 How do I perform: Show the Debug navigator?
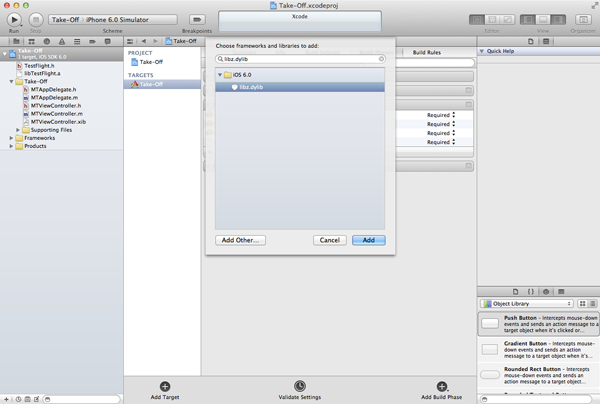click(77, 41)
